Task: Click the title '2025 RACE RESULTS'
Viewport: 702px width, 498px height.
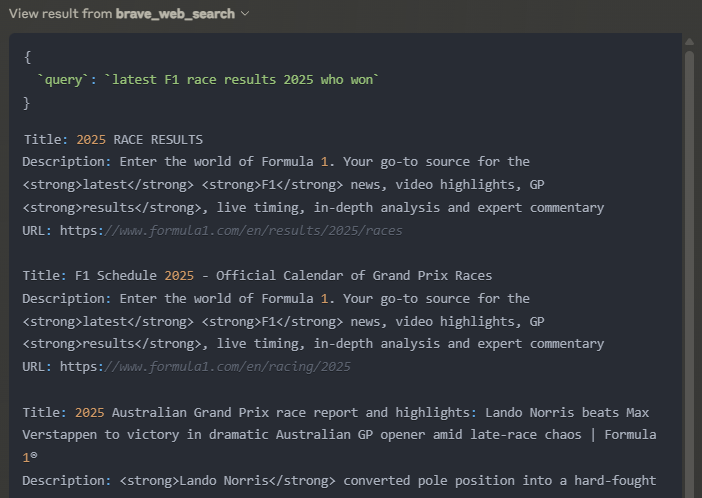Action: 139,140
